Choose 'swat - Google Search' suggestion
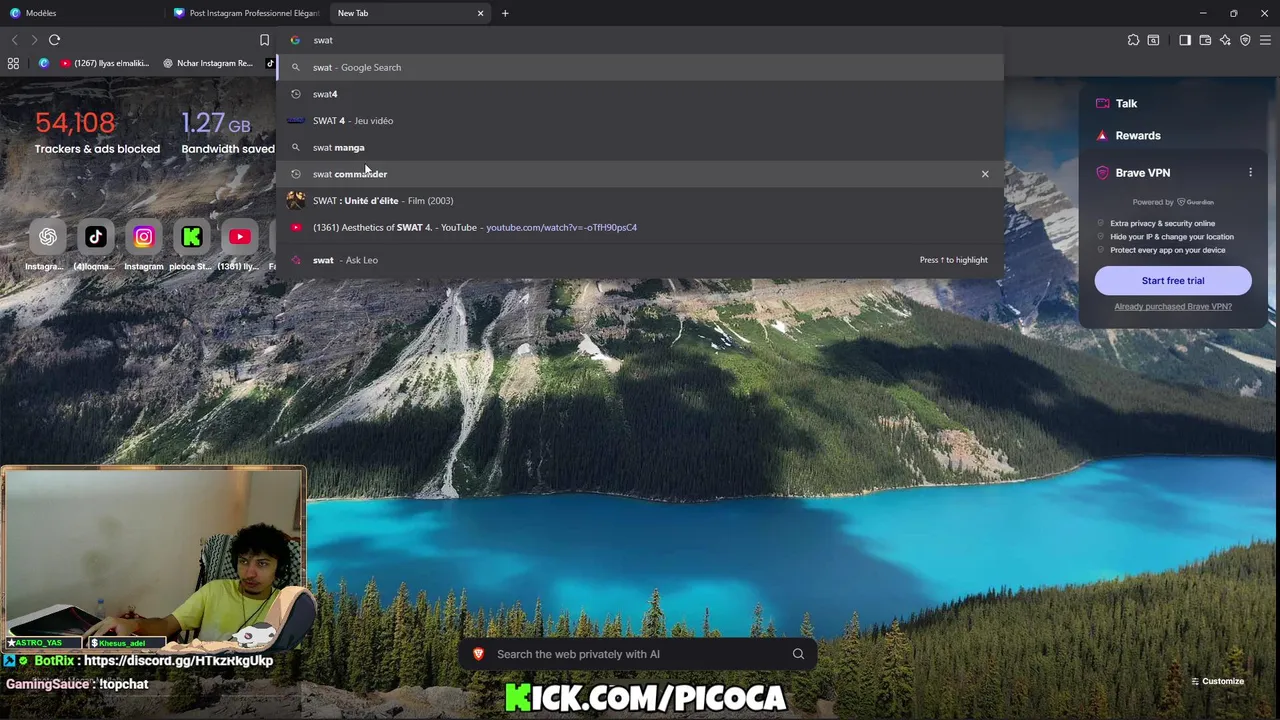The width and height of the screenshot is (1280, 720). 640,67
